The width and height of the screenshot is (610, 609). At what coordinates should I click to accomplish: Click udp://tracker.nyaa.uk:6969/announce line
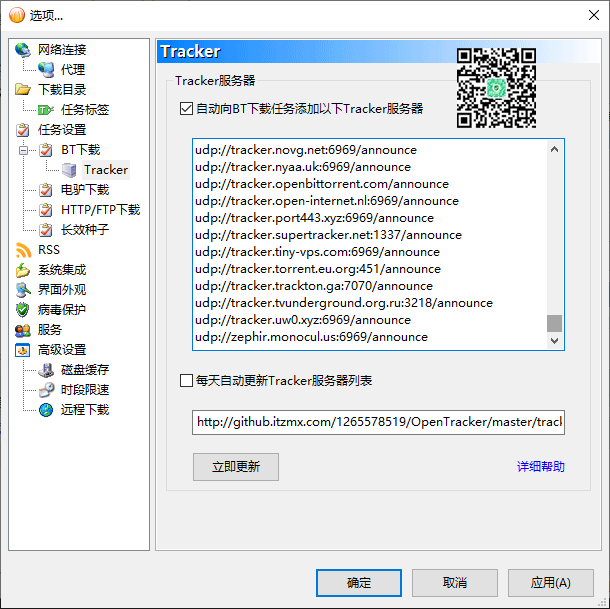tap(303, 167)
